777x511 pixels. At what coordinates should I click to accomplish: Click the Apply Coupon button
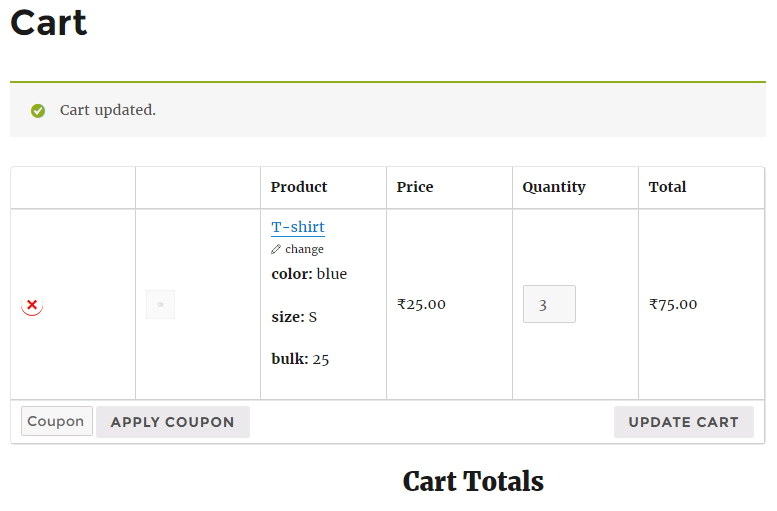[x=173, y=422]
